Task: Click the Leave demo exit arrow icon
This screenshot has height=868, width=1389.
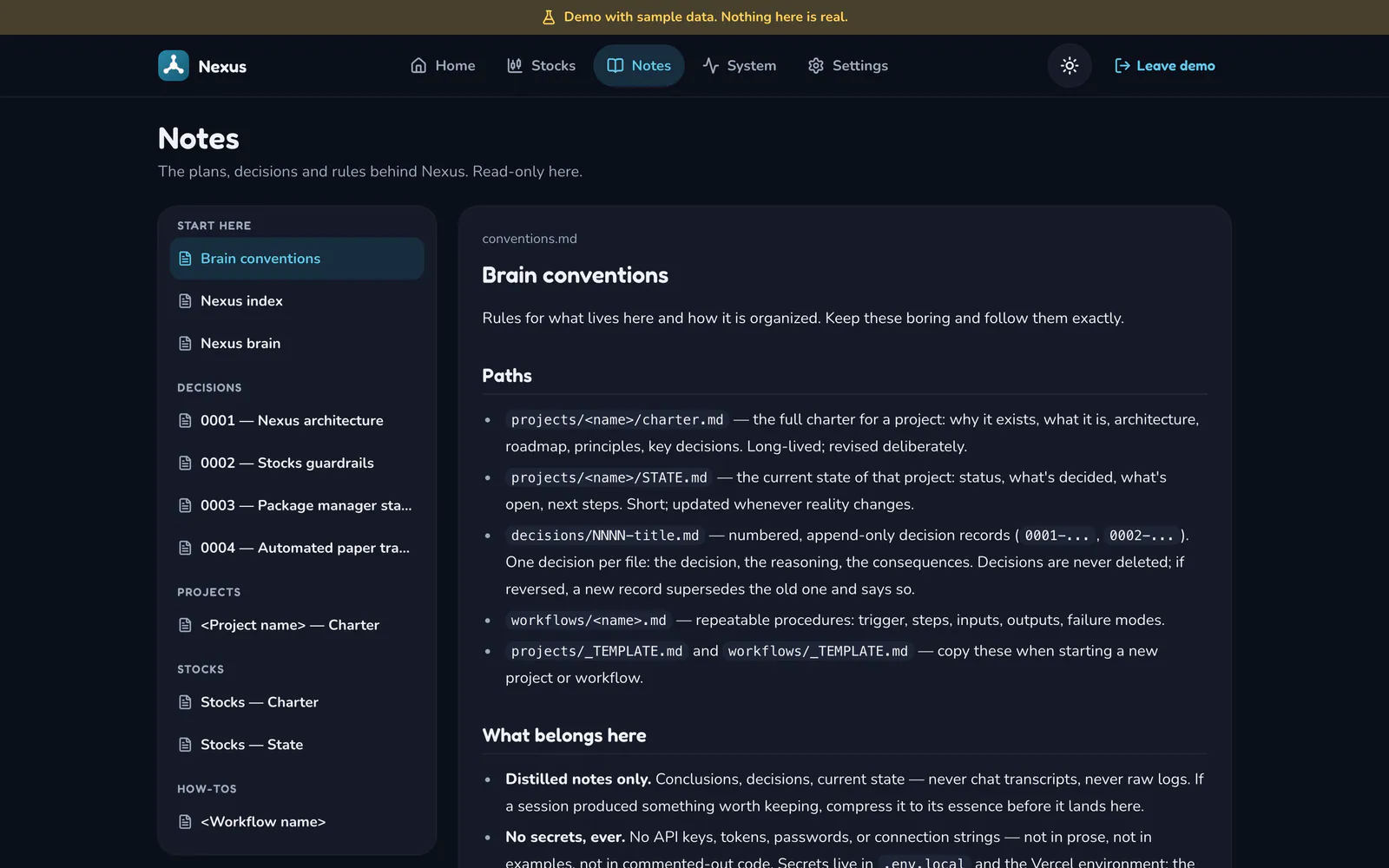Action: coord(1122,66)
